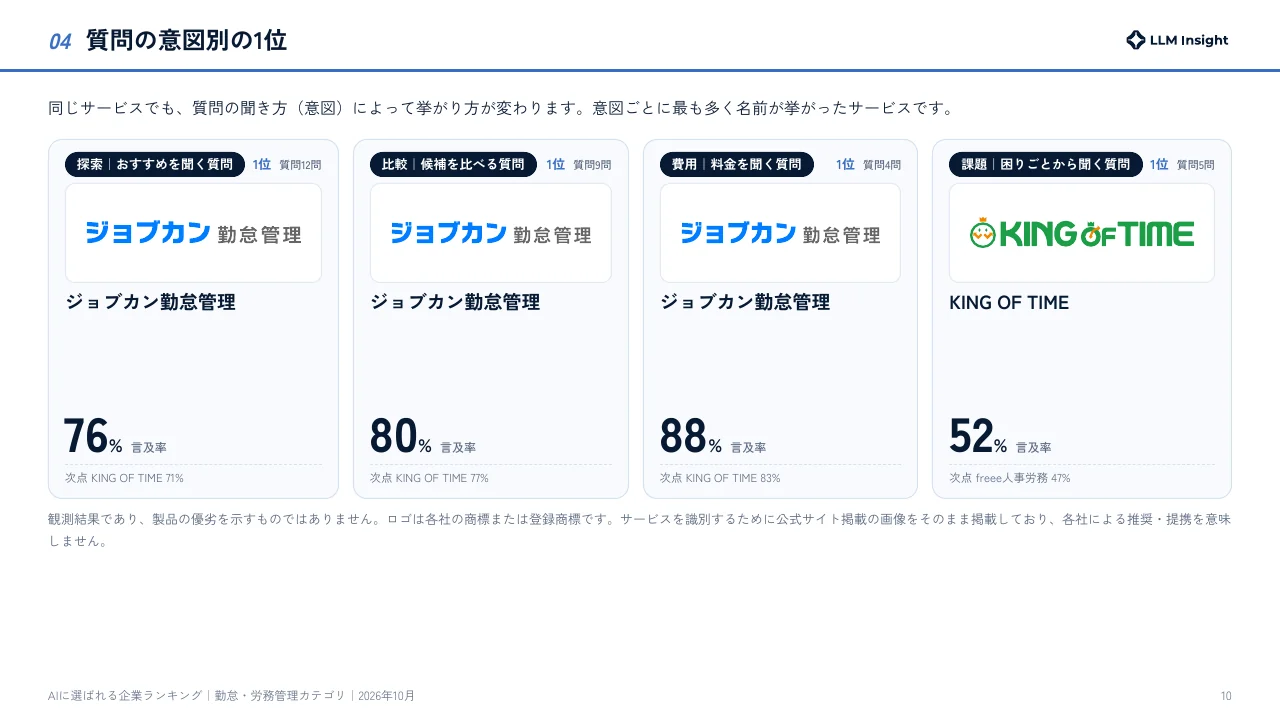Click the ジョブカン勤怠管理 name in the 費用 card
The image size is (1280, 720).
tap(745, 302)
